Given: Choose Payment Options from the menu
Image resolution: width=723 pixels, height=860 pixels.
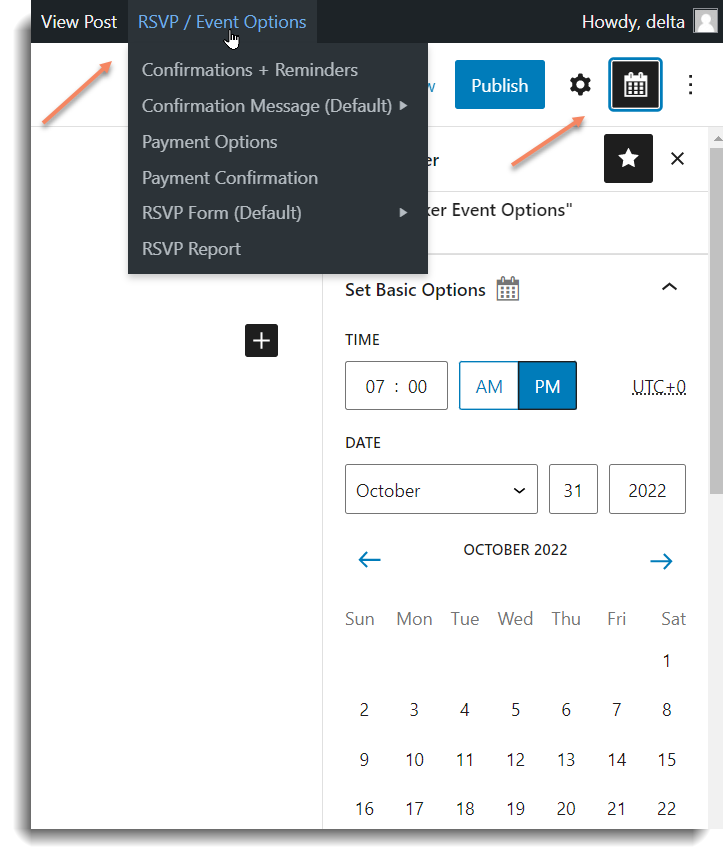Looking at the screenshot, I should [210, 142].
